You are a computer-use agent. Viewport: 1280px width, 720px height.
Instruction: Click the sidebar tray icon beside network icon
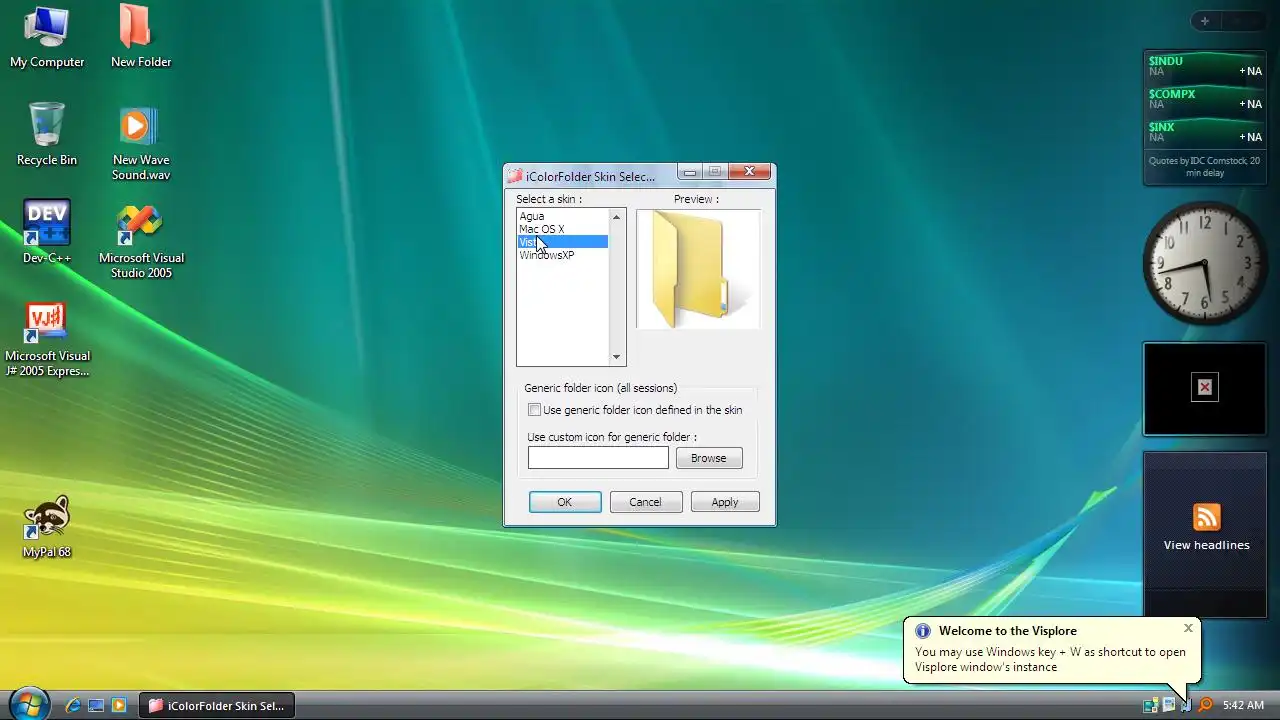click(x=1168, y=705)
